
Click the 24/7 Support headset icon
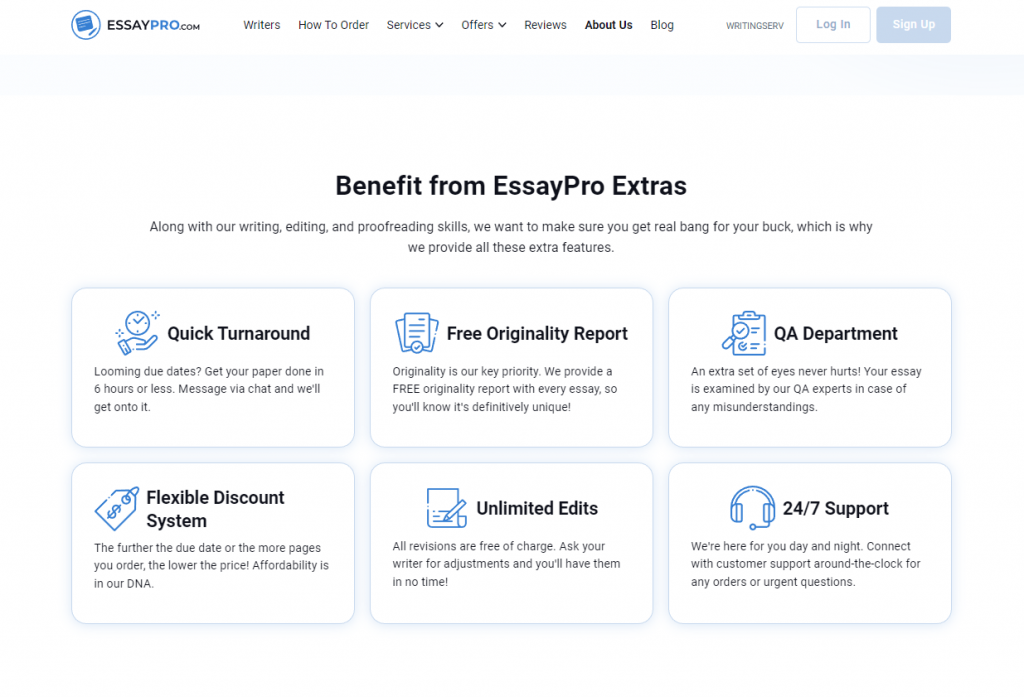click(752, 508)
